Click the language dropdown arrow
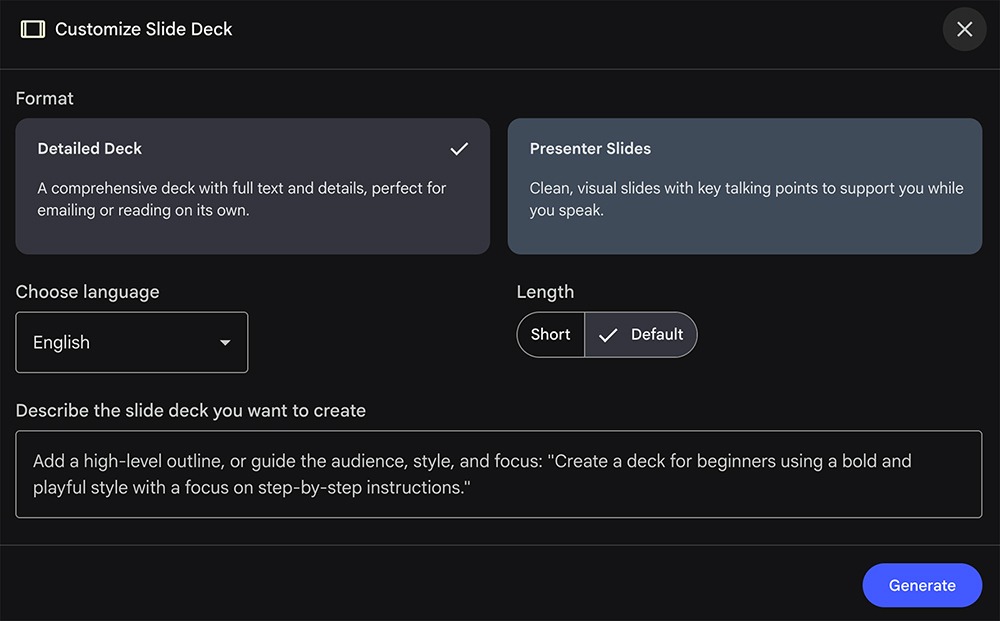 [225, 343]
